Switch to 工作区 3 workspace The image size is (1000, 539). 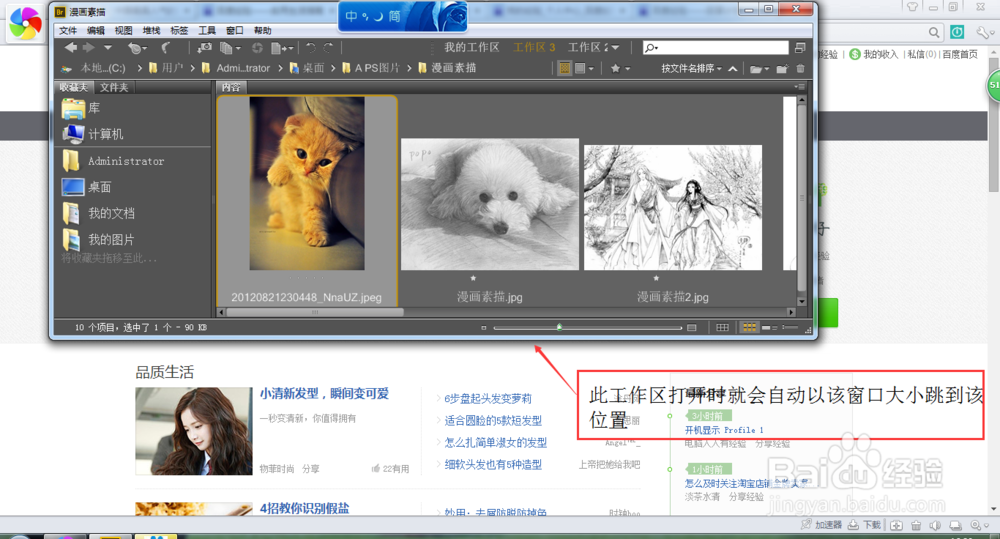[x=534, y=47]
